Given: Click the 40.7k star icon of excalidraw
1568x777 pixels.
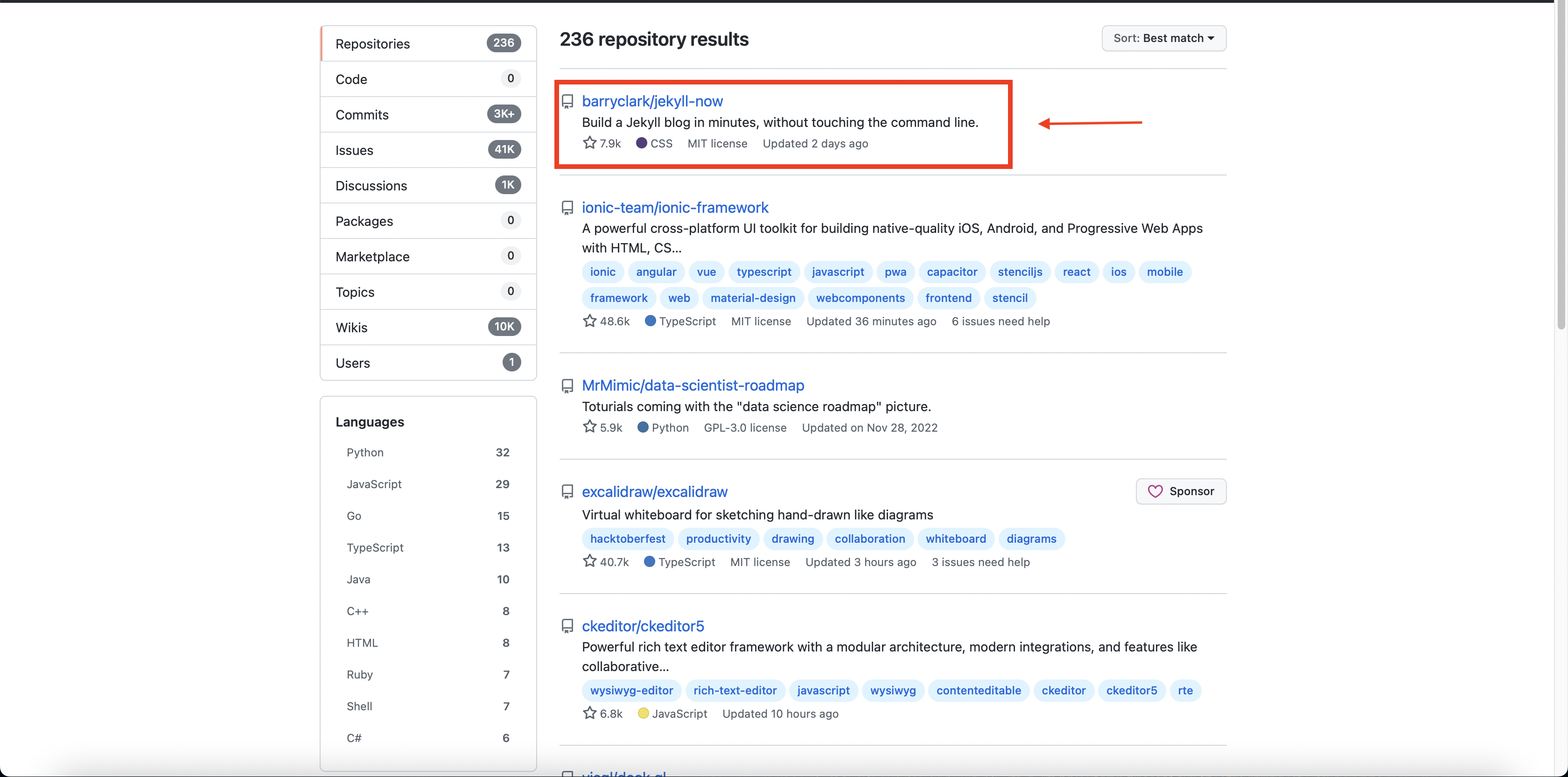Looking at the screenshot, I should click(589, 561).
